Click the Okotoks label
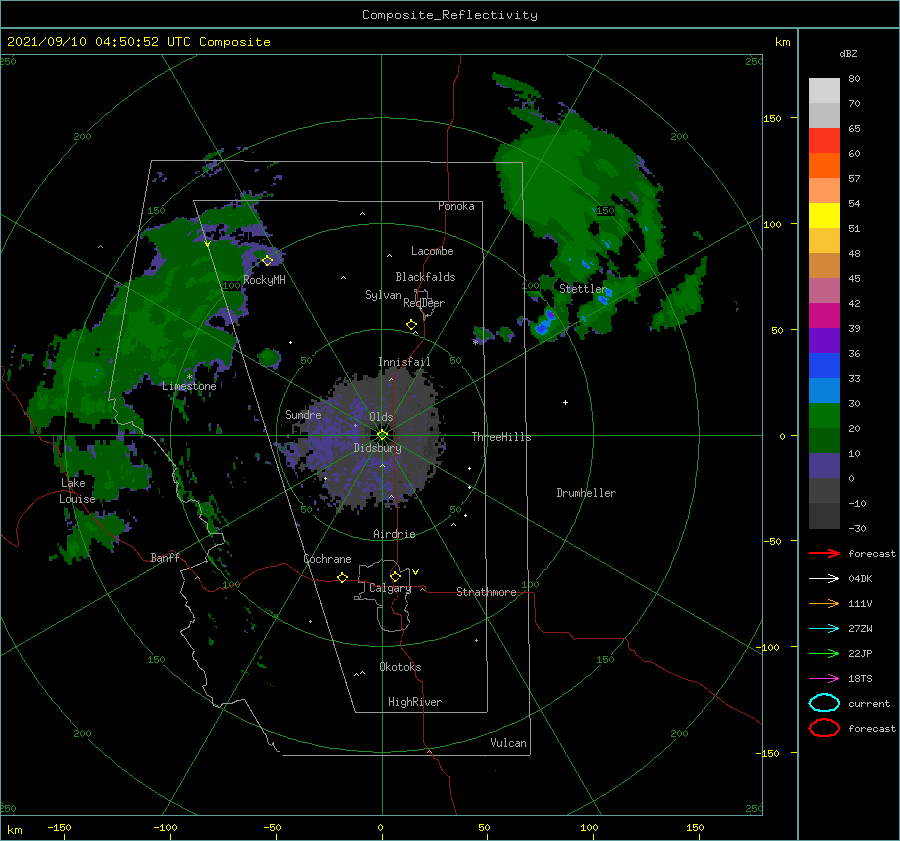The image size is (900, 841). pyautogui.click(x=400, y=667)
